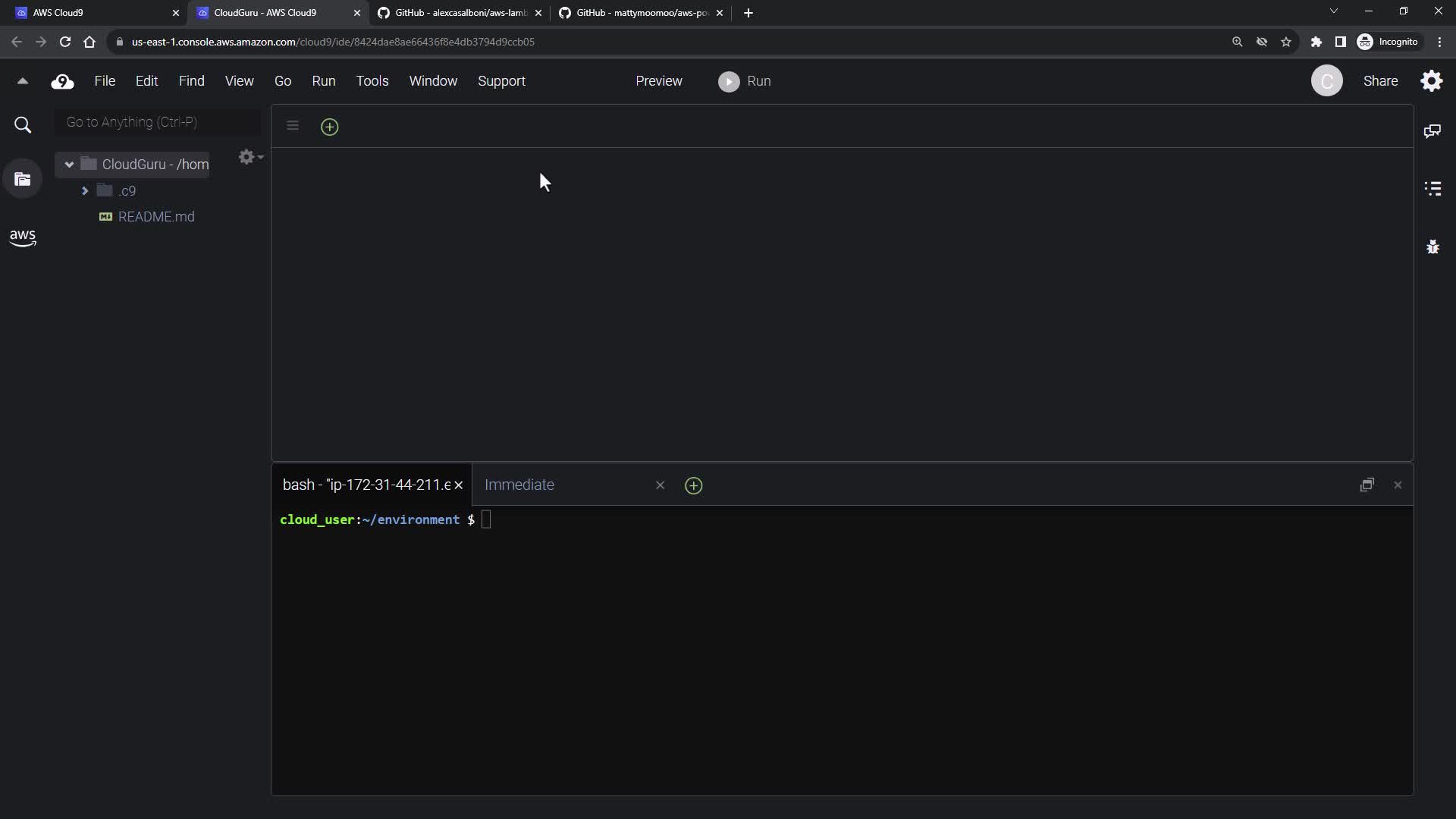Collapse the CloudGuru root folder
This screenshot has width=1456, height=819.
69,165
